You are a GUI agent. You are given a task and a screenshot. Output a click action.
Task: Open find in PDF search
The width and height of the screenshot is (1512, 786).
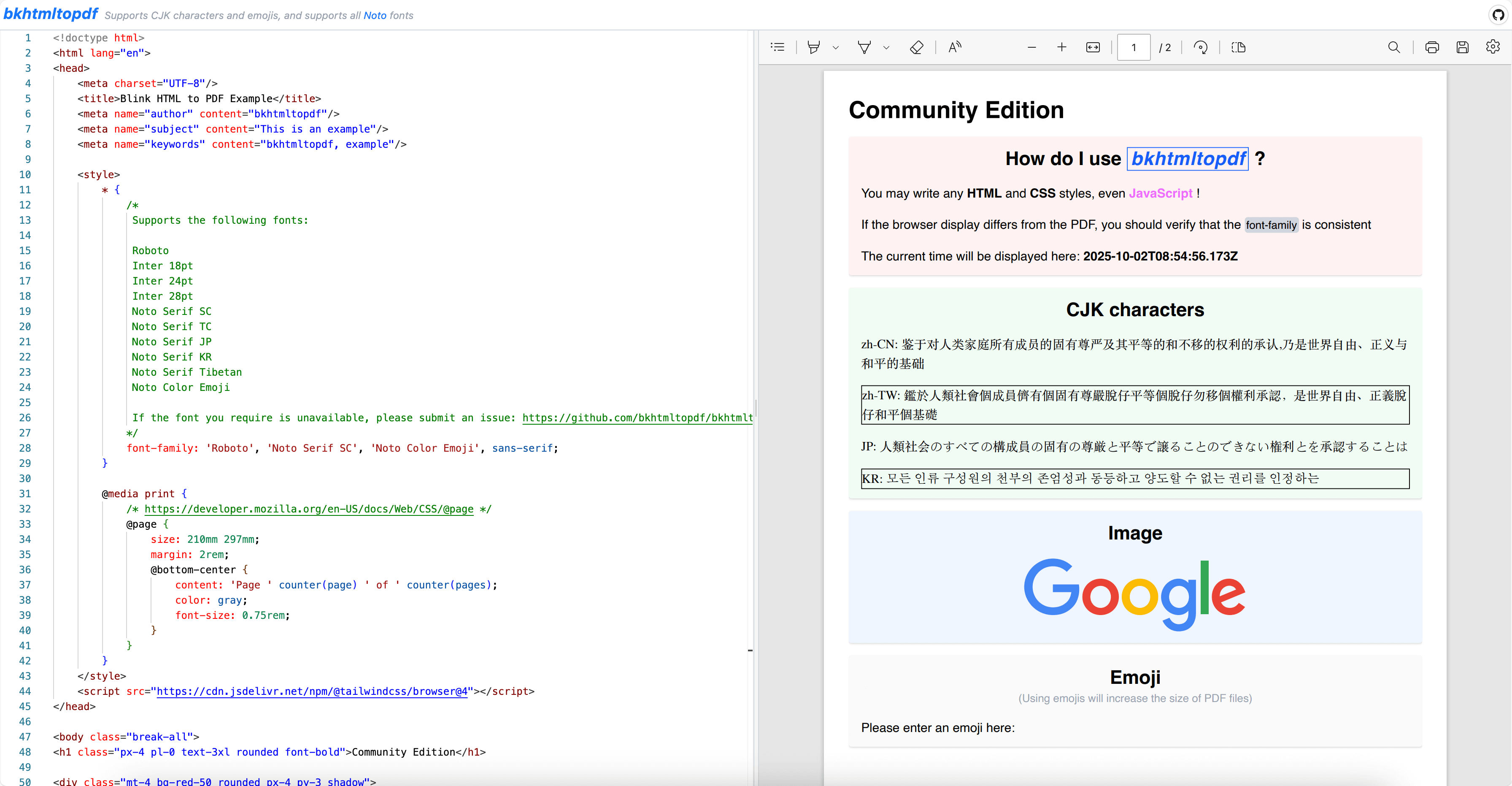[1394, 47]
